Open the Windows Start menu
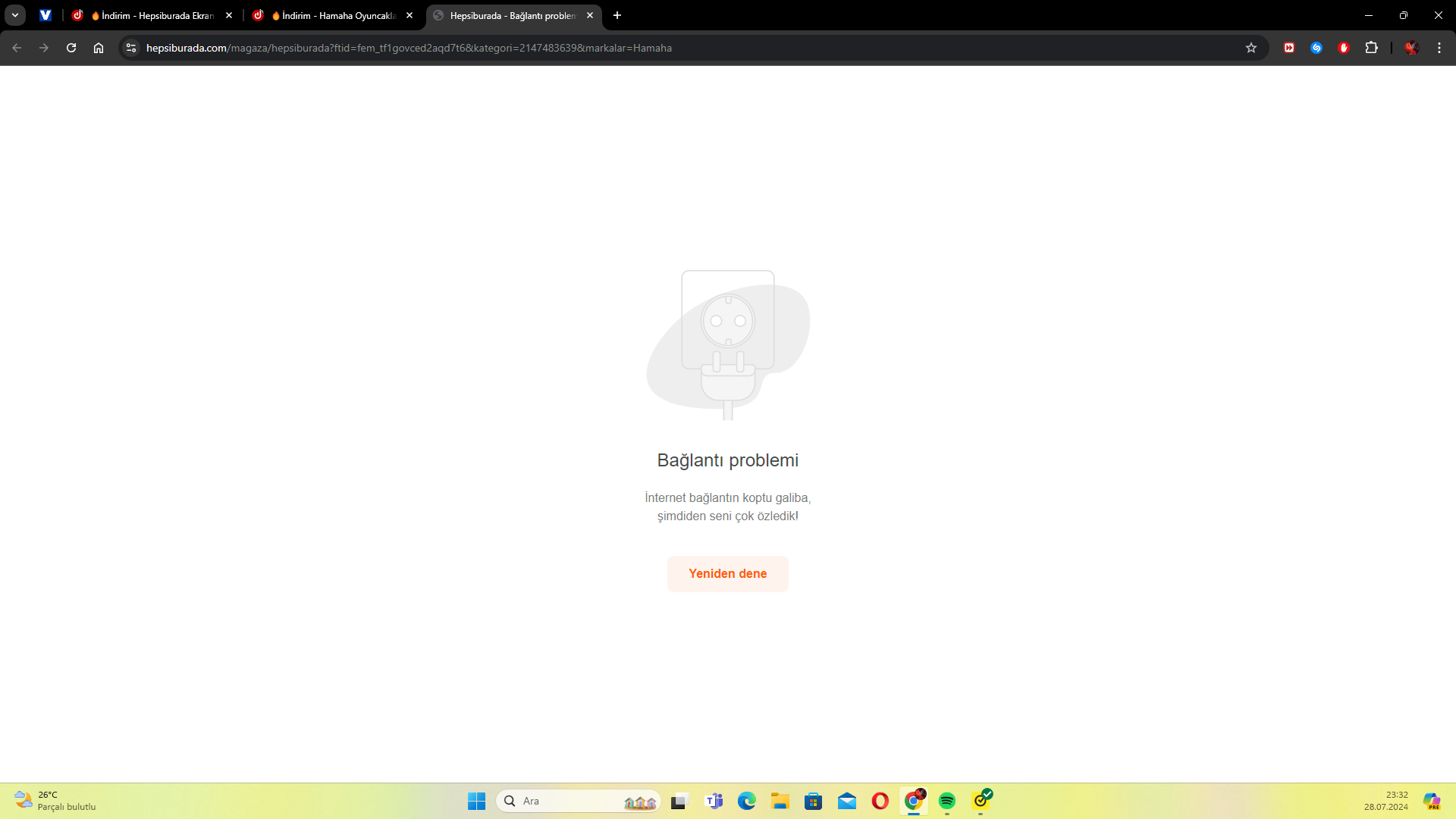 (x=476, y=801)
